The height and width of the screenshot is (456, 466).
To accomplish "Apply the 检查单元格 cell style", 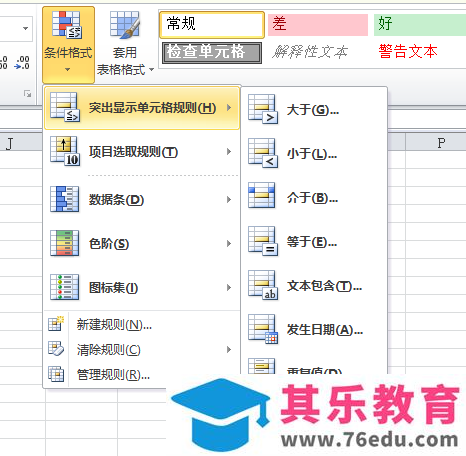I will click(212, 53).
